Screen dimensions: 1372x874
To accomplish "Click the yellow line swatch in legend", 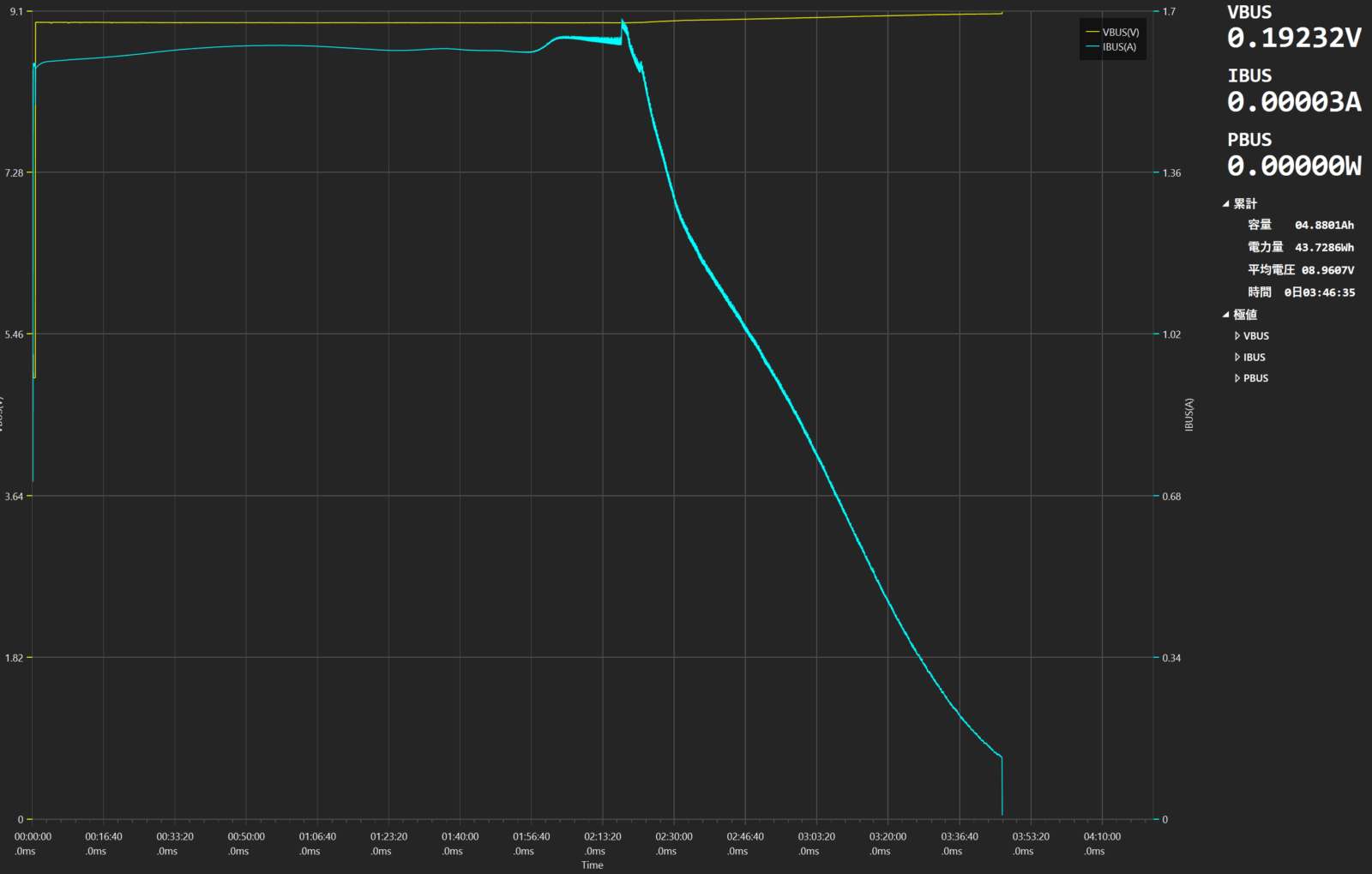I will 1092,33.
